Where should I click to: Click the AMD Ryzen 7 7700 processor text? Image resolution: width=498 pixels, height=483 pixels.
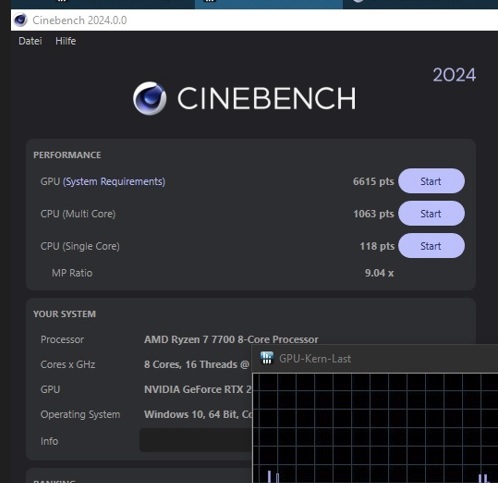231,339
